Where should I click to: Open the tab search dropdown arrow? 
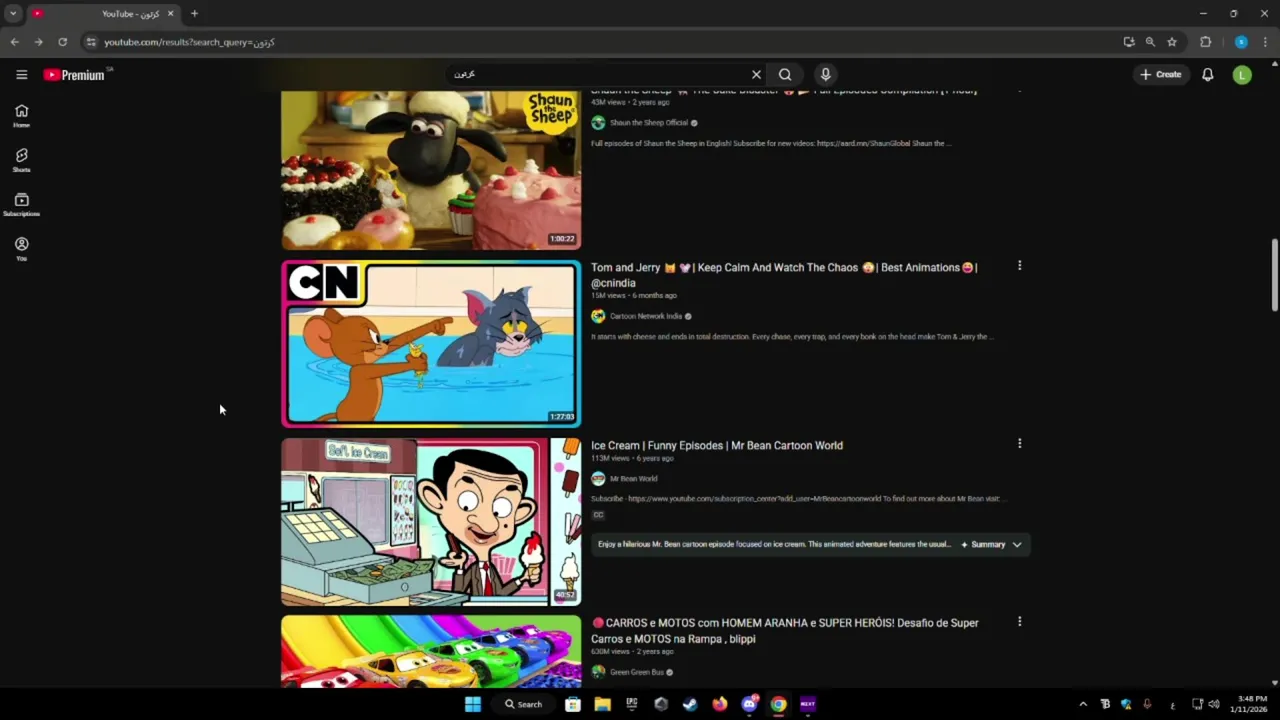coord(13,14)
